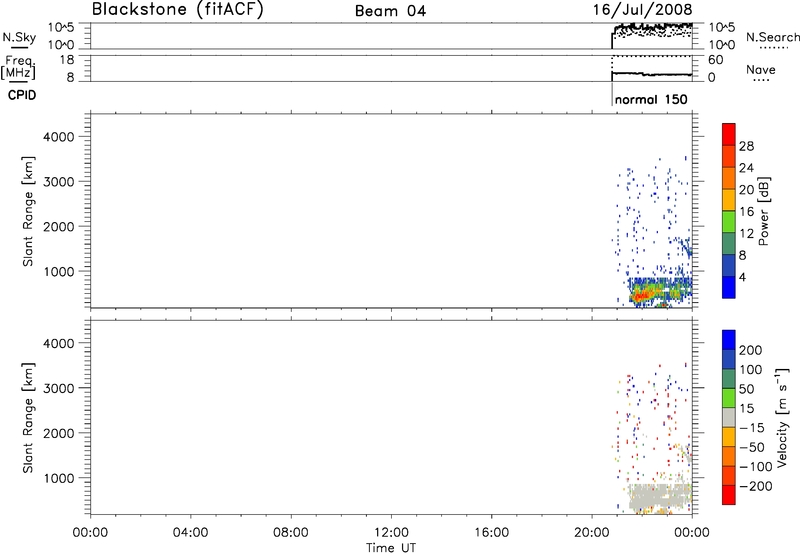
Task: Click the '04:00' time axis tick label
Action: 190,533
